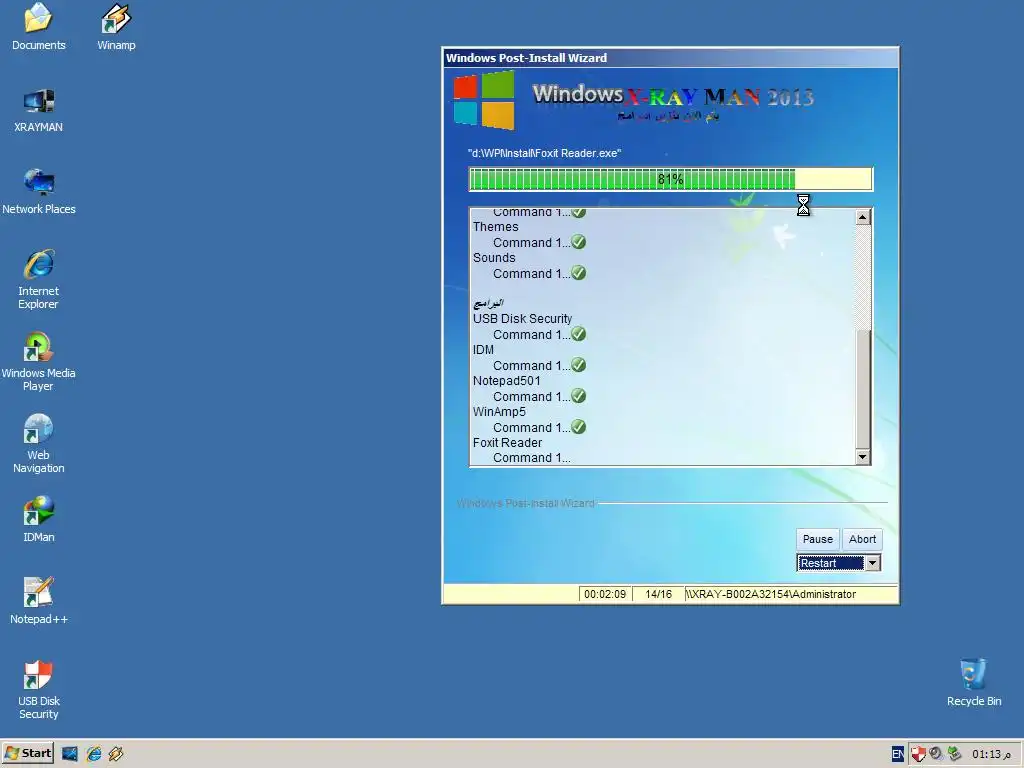This screenshot has height=768, width=1024.
Task: Click the green checkmark under USB Disk Security
Action: (x=579, y=334)
